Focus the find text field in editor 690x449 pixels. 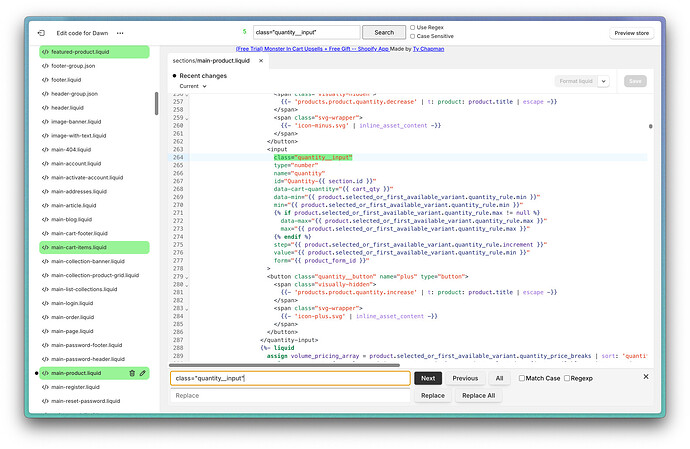[x=290, y=378]
